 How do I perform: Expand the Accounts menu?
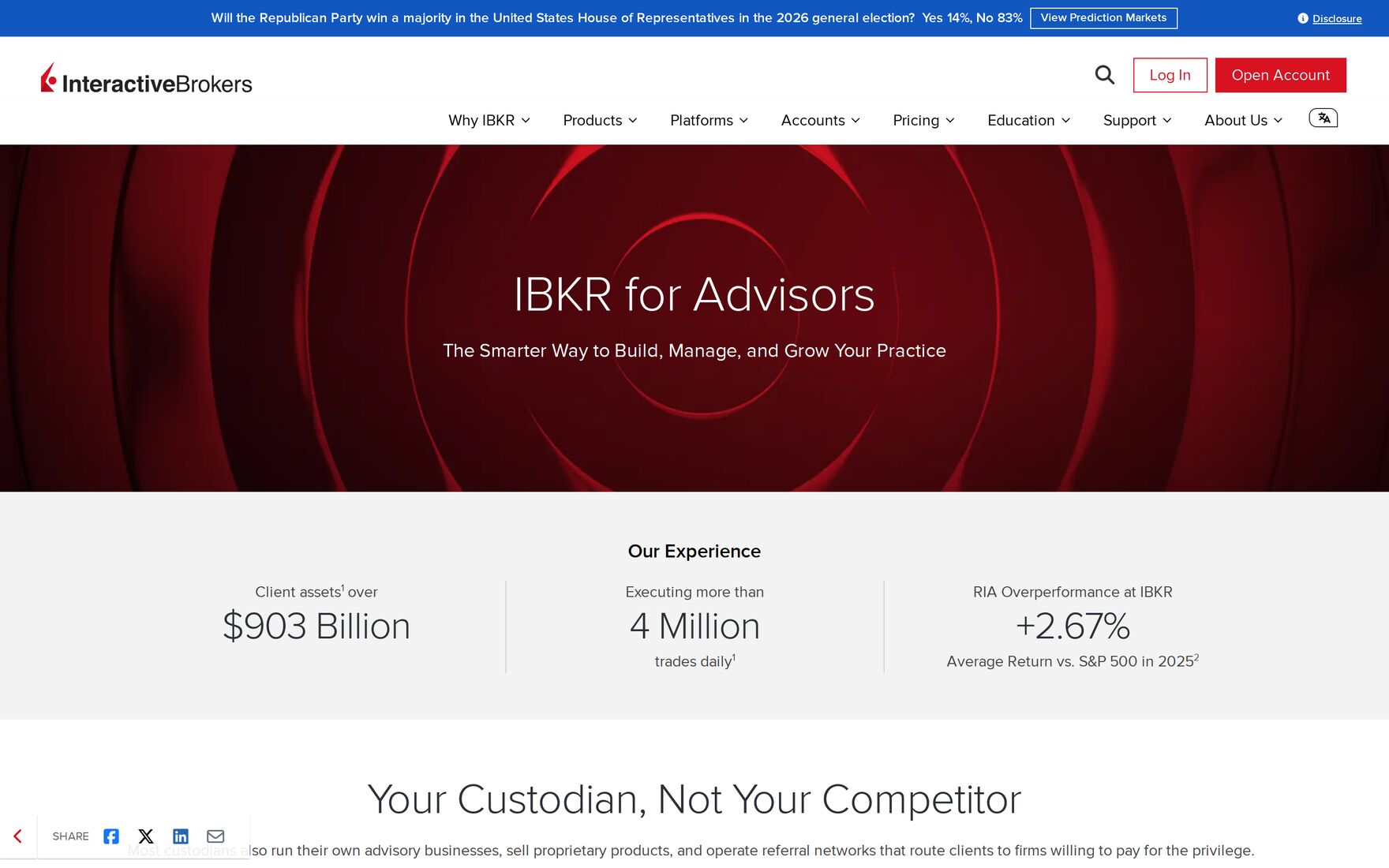point(820,120)
